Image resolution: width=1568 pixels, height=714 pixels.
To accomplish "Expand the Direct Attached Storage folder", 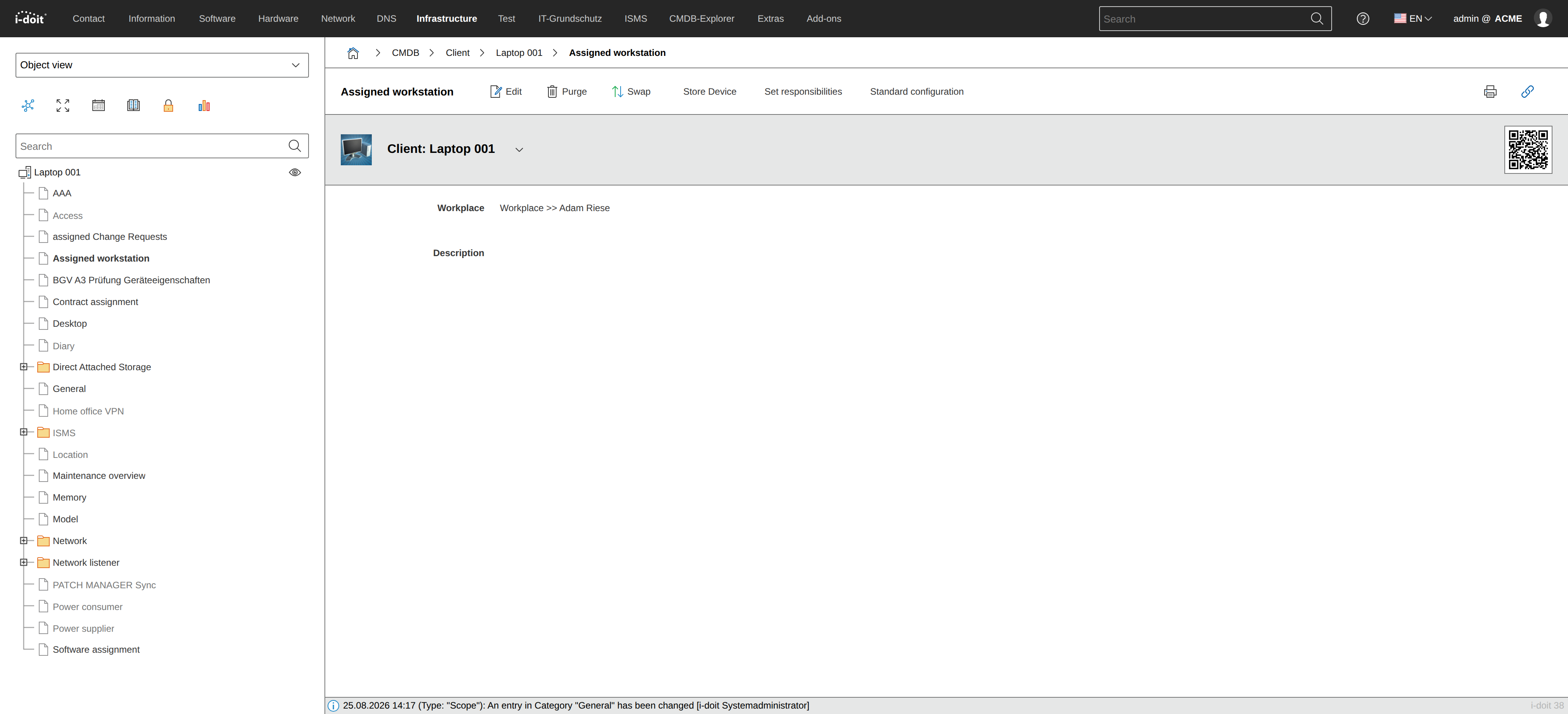I will pos(24,367).
